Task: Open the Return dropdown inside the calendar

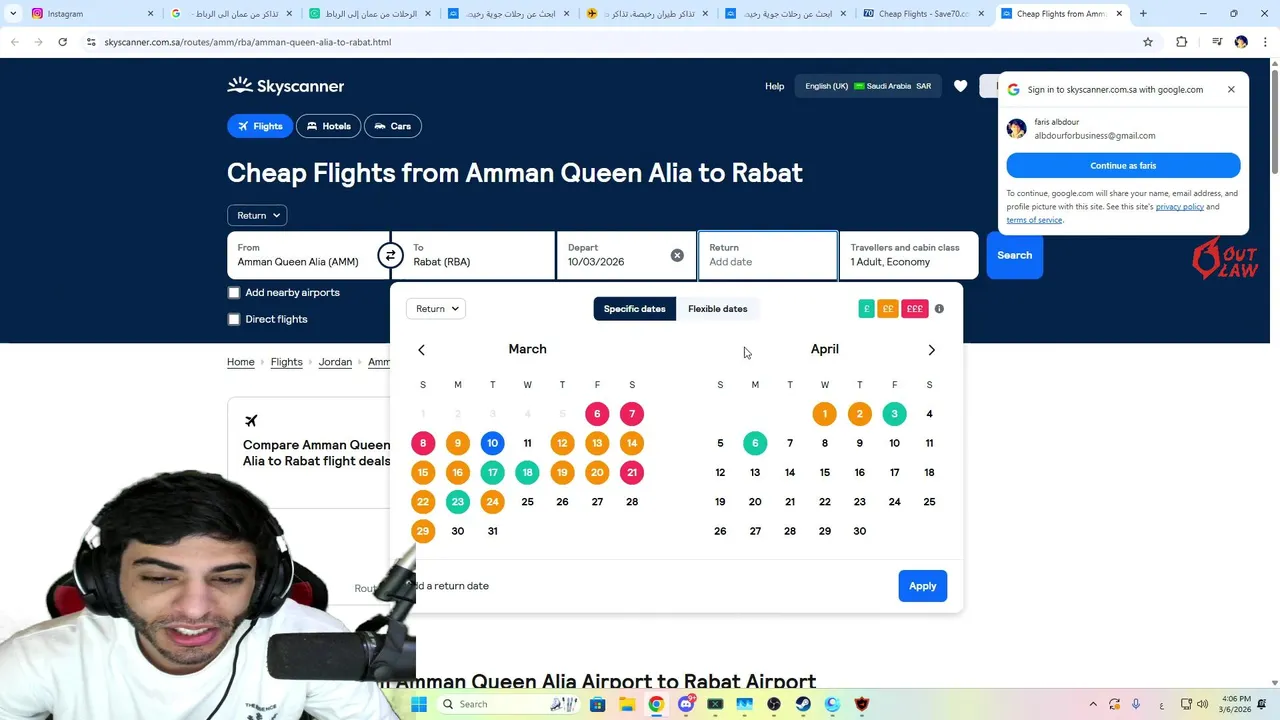Action: point(436,309)
